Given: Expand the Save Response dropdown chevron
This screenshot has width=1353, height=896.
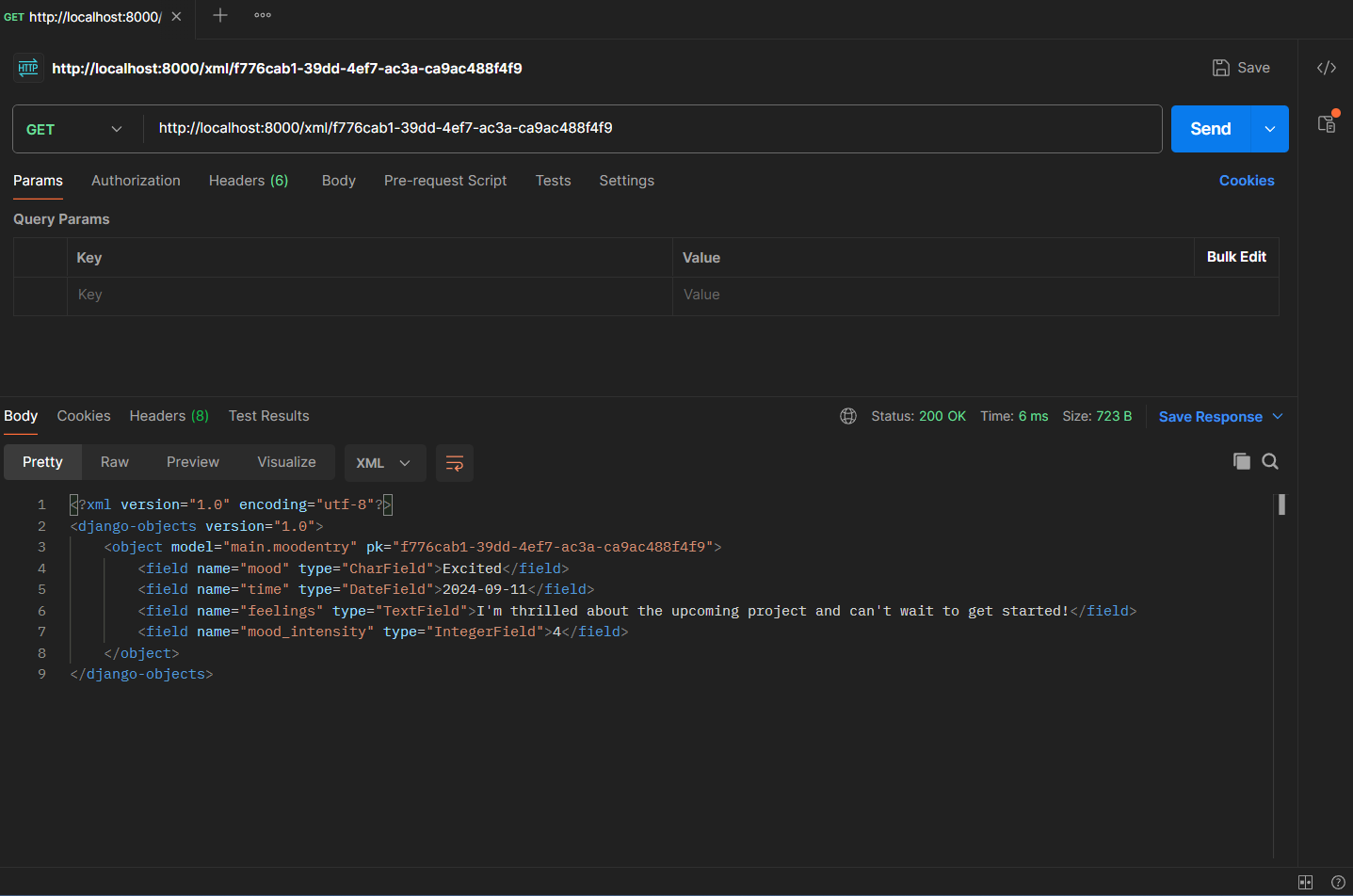Looking at the screenshot, I should point(1278,416).
